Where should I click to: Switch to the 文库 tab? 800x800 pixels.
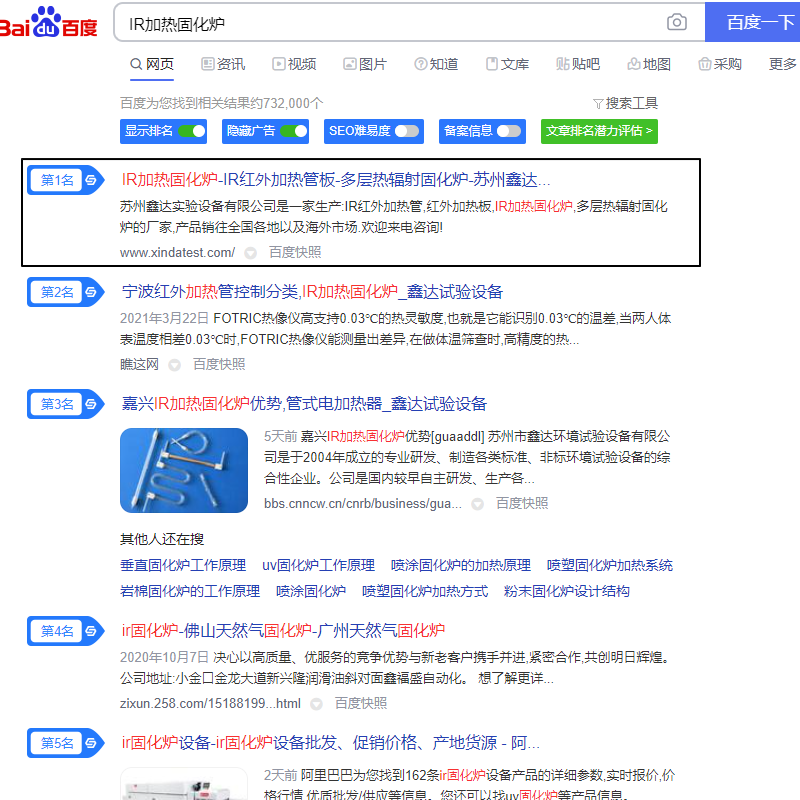click(507, 64)
